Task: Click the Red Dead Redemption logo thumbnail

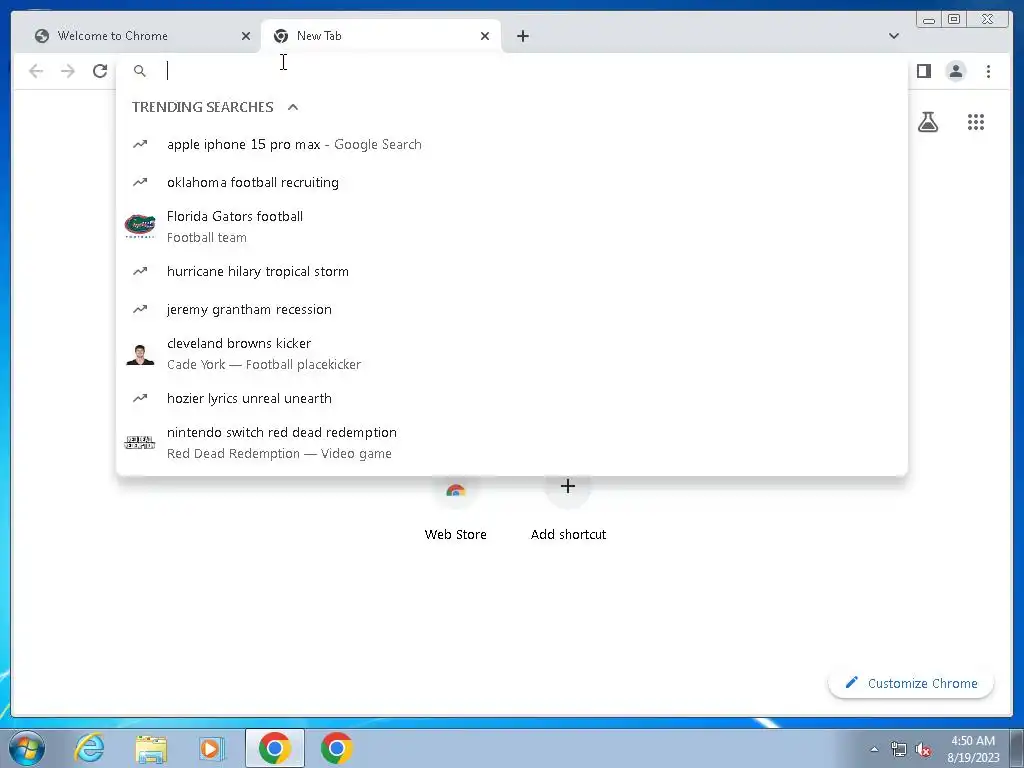Action: pyautogui.click(x=140, y=442)
